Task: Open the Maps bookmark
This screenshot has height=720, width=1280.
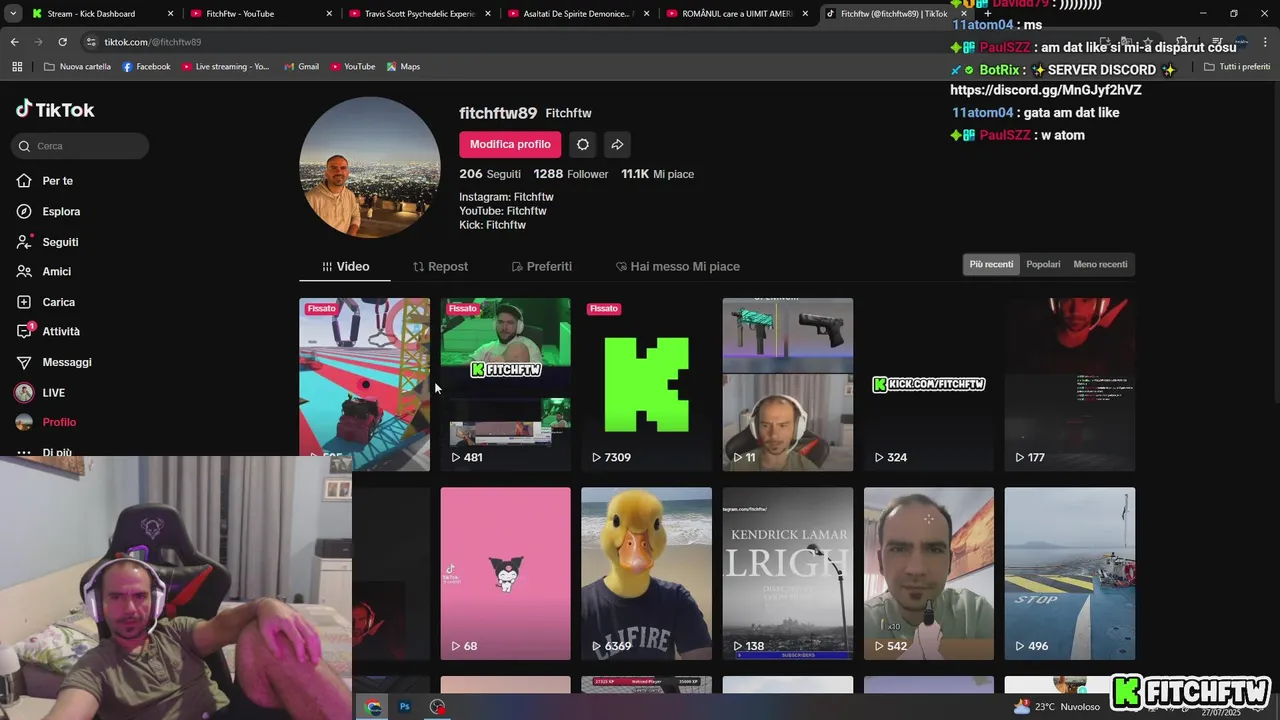Action: [x=404, y=67]
